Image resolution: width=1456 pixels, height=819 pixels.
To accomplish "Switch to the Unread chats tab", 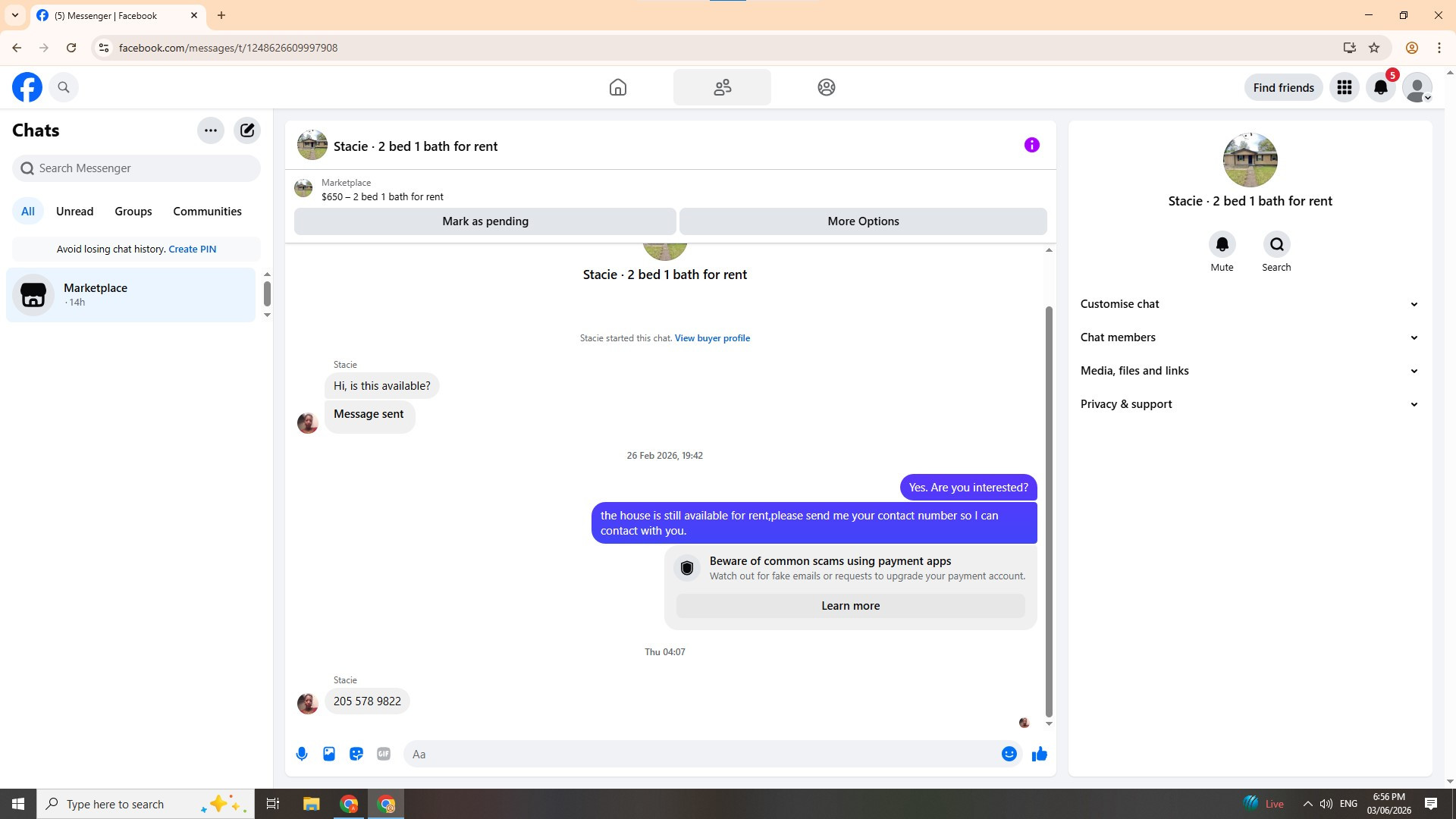I will point(74,212).
